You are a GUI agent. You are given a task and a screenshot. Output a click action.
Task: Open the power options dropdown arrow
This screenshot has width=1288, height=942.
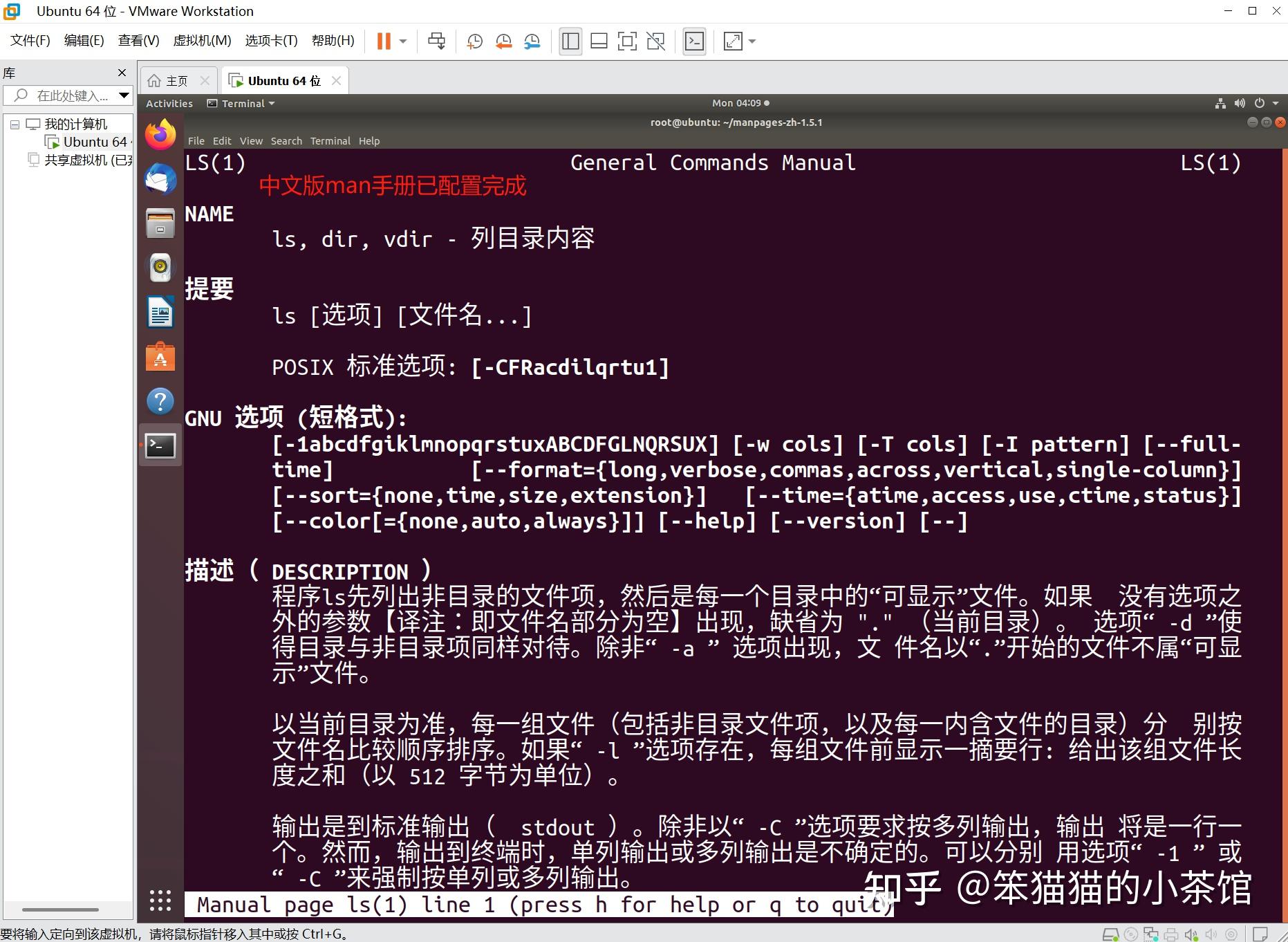coord(403,41)
